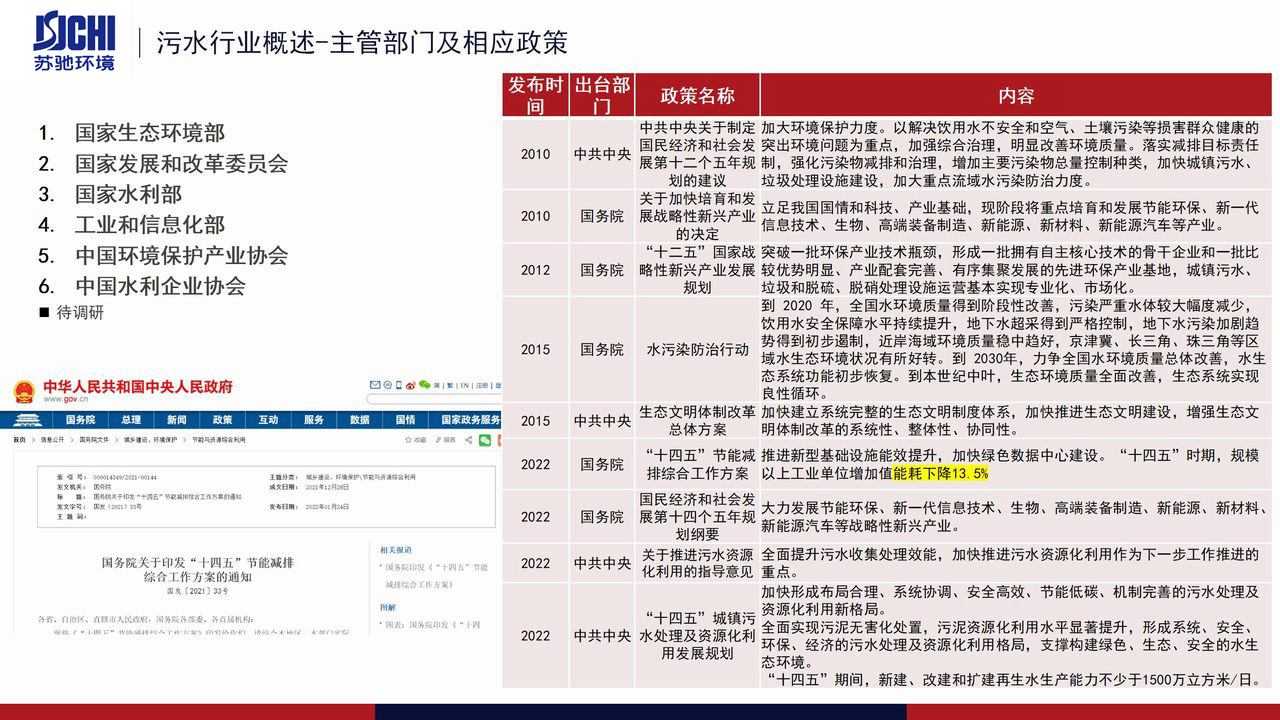Screen dimensions: 1280x720
Task: Click the pencil 留言 comment icon
Action: point(438,440)
